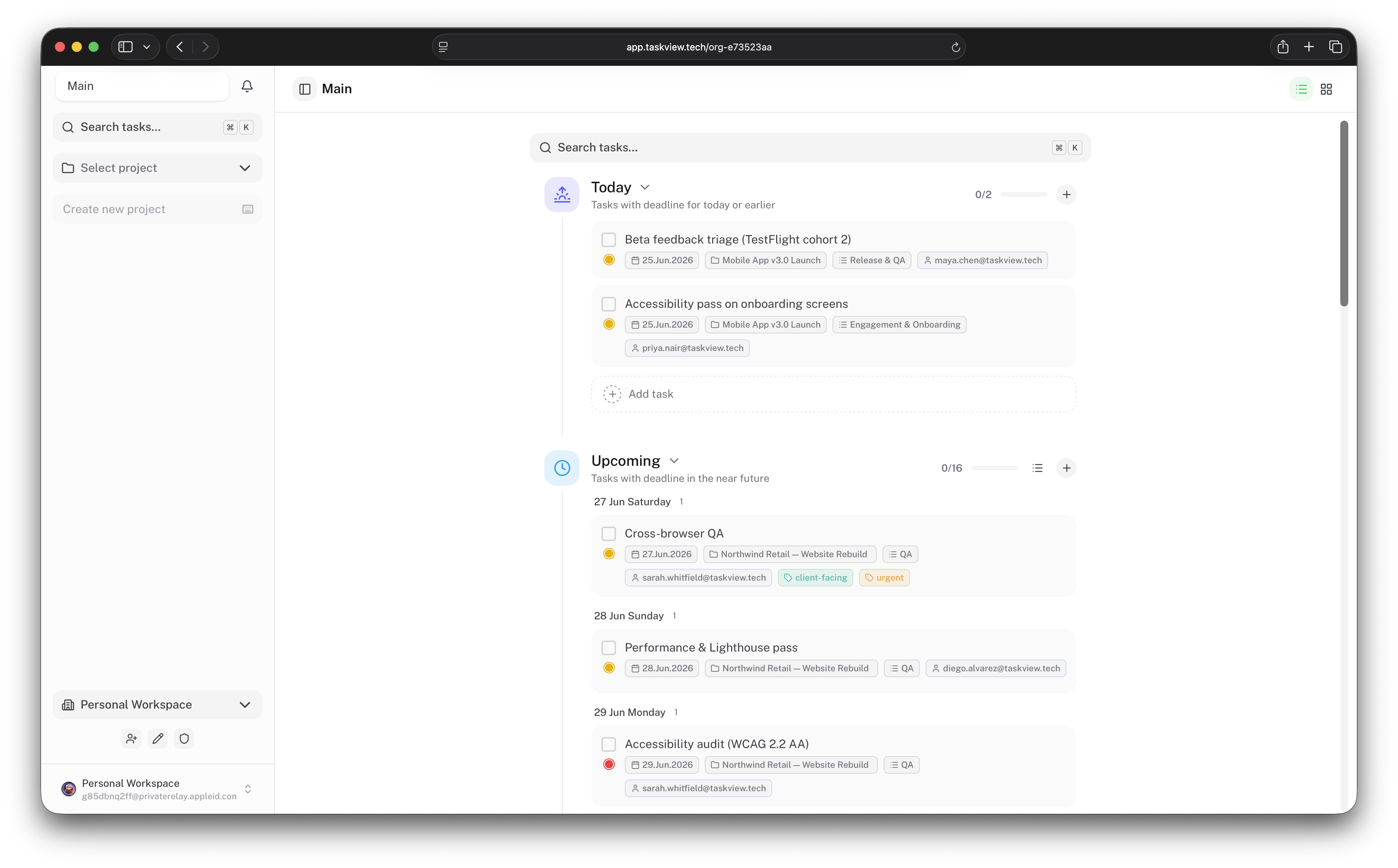Screen dimensions: 1398x868
Task: Click Safari sidebar toggle button
Action: (126, 46)
